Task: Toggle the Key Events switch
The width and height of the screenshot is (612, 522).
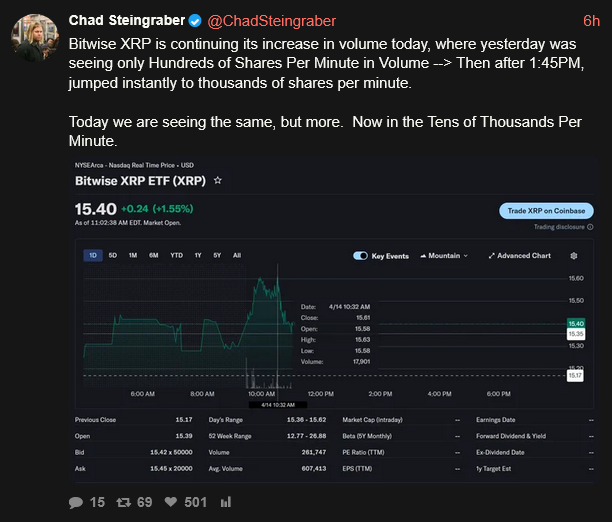Action: pos(361,256)
